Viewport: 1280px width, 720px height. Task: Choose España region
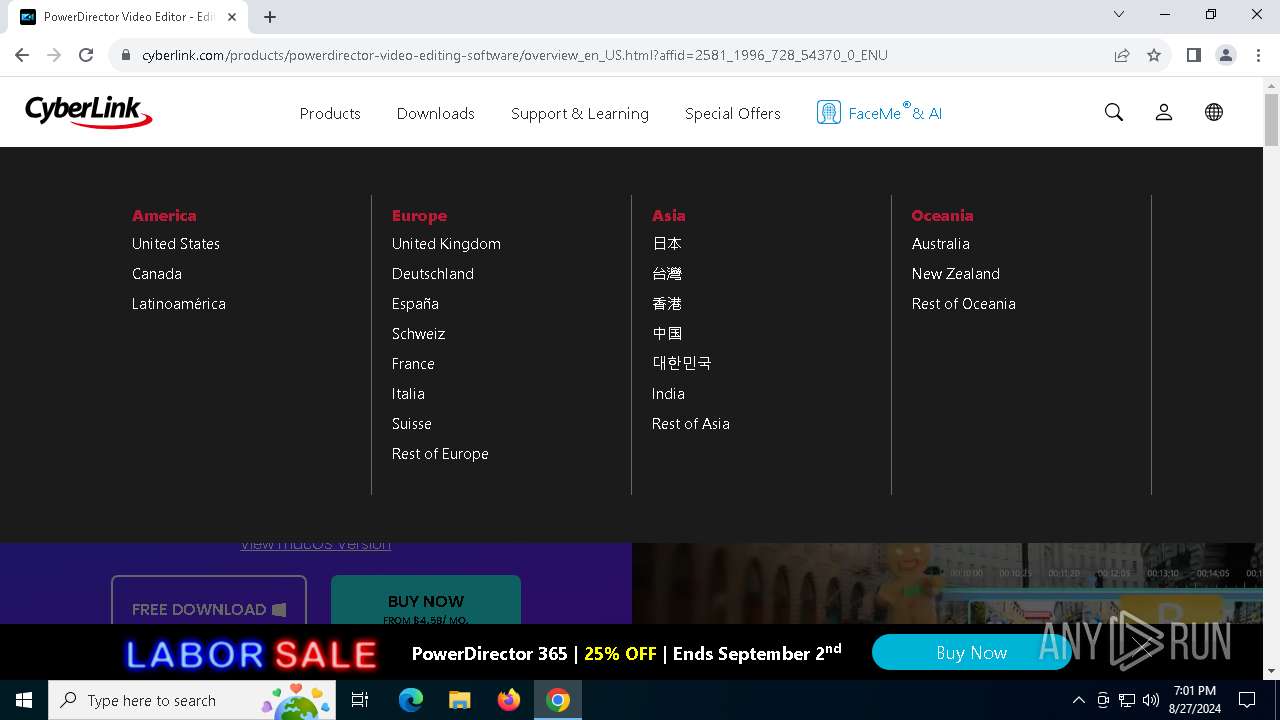click(x=415, y=303)
